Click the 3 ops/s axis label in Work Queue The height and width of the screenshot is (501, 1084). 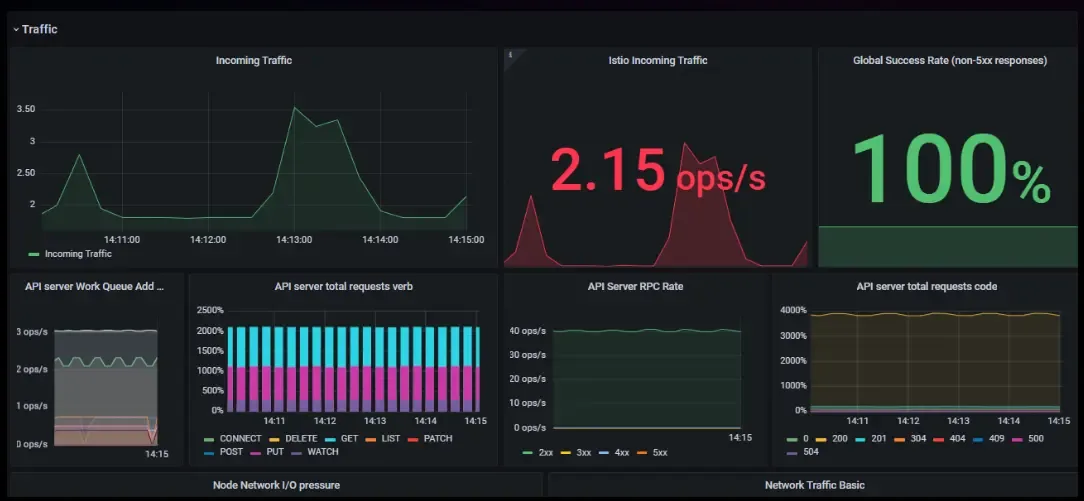pos(32,332)
